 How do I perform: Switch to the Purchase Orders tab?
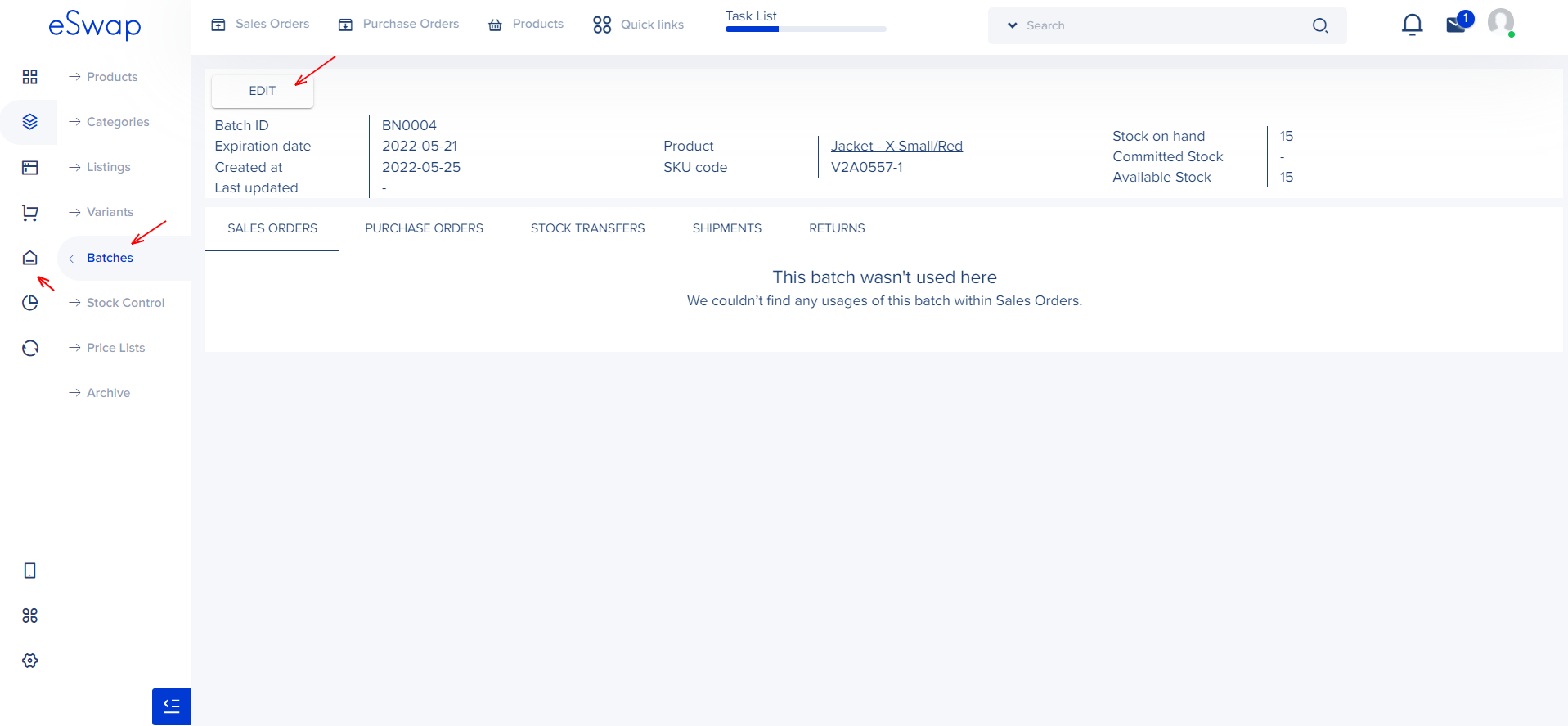point(424,228)
